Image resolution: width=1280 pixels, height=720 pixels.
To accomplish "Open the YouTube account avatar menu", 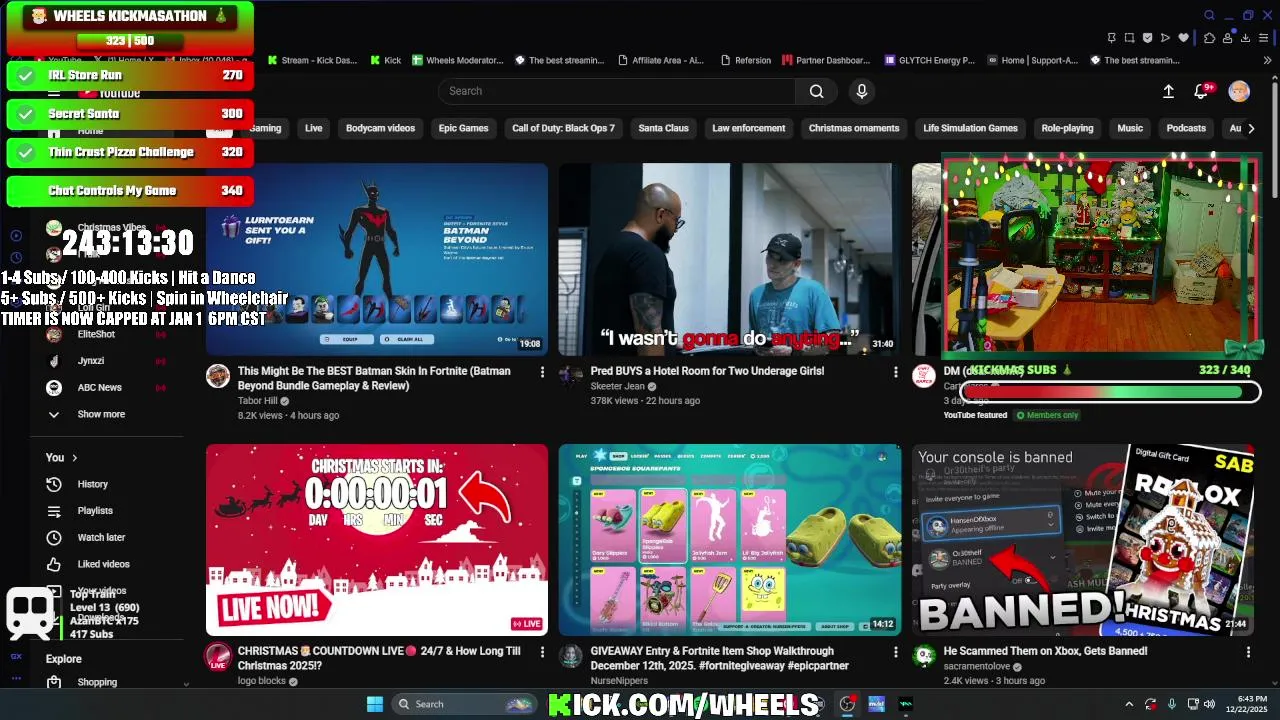I will pyautogui.click(x=1239, y=91).
